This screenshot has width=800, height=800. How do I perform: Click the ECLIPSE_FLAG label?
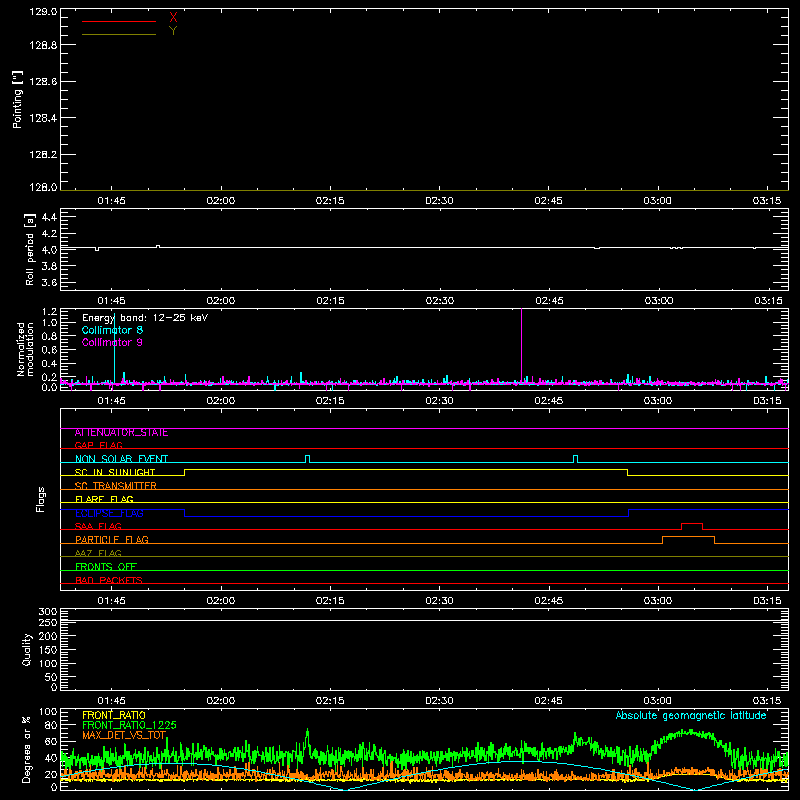[x=109, y=513]
